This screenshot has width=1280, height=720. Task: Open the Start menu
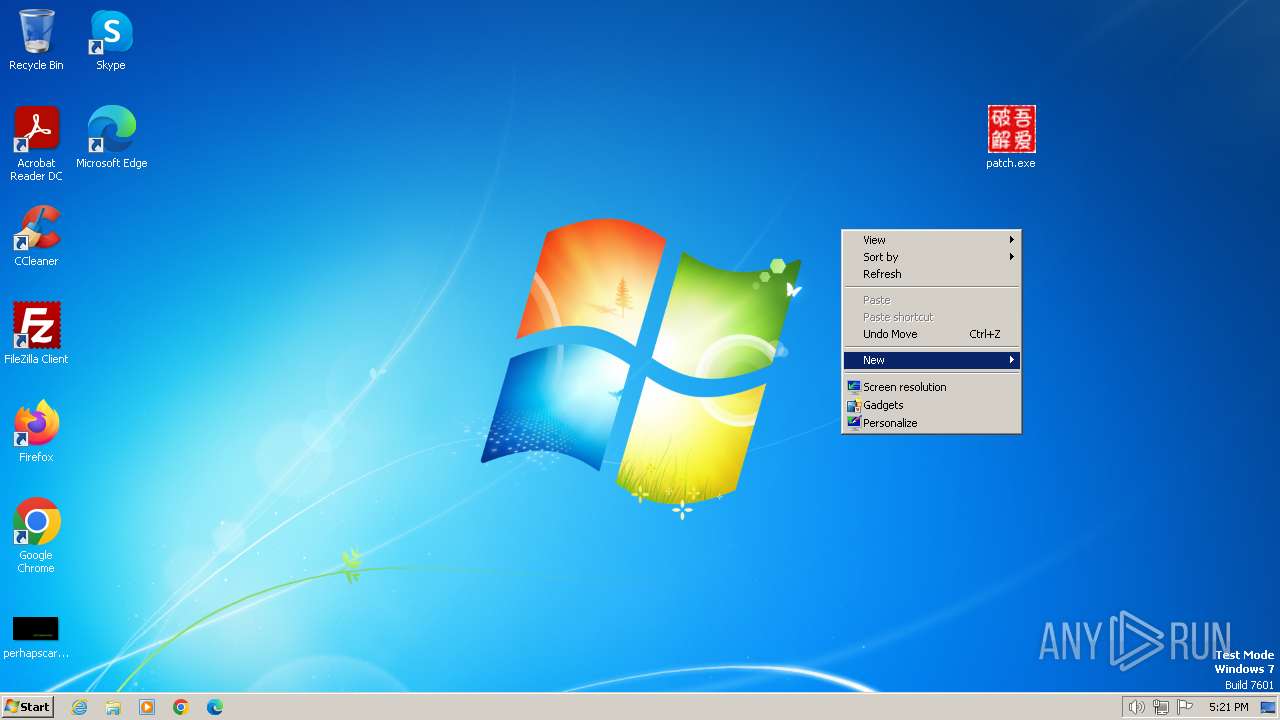pos(27,707)
